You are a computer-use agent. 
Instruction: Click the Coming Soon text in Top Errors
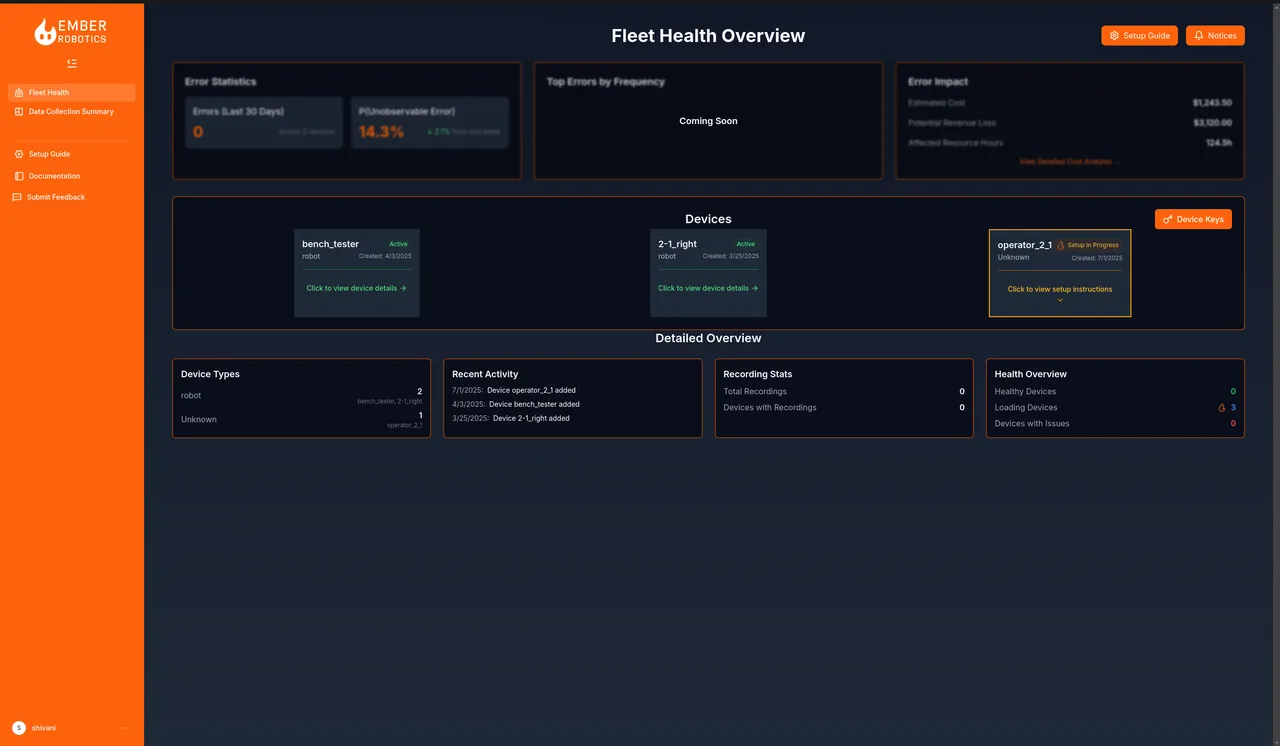click(x=708, y=121)
